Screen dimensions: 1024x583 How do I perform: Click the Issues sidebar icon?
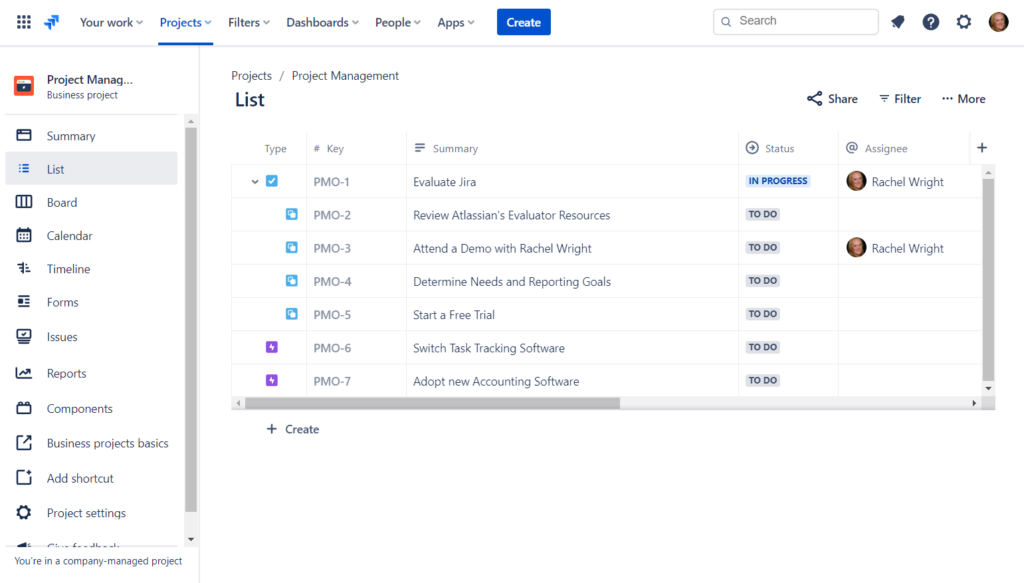tap(24, 336)
